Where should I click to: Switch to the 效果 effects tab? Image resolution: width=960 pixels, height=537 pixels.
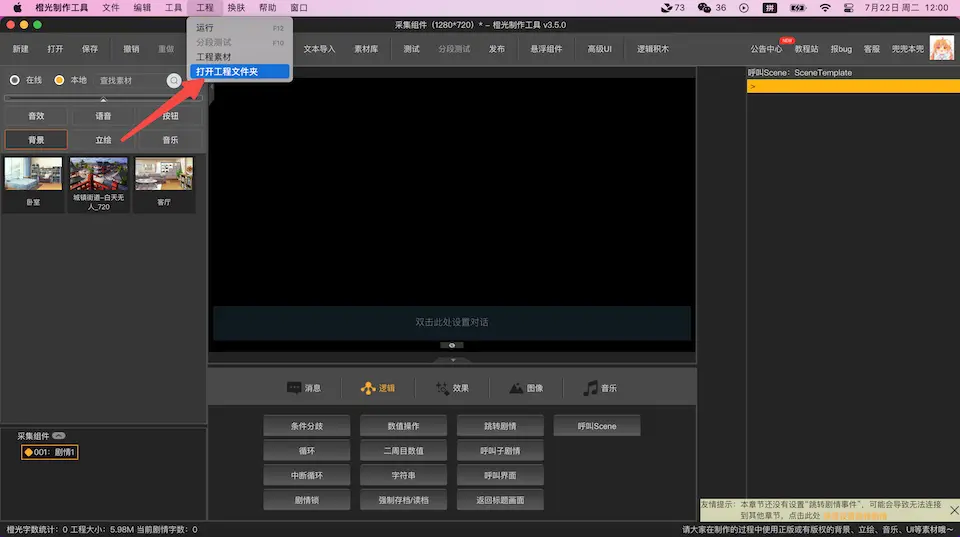[452, 388]
